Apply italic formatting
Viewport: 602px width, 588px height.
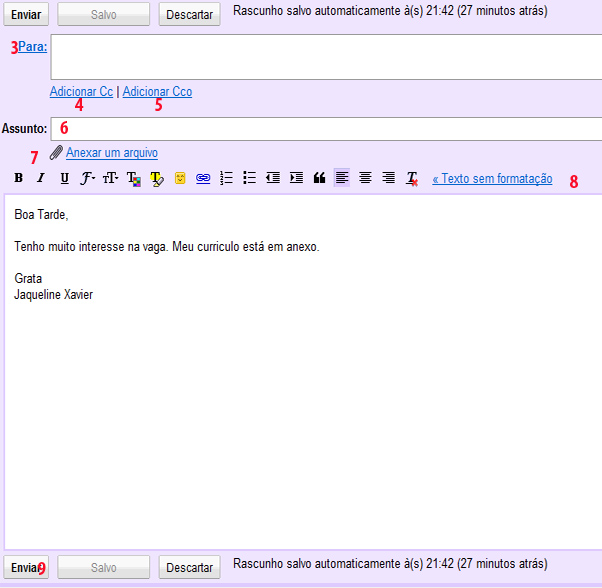(41, 178)
